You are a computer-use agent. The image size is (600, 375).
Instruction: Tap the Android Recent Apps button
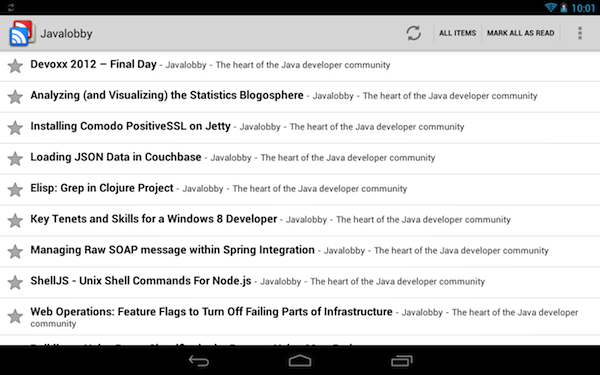pyautogui.click(x=401, y=360)
